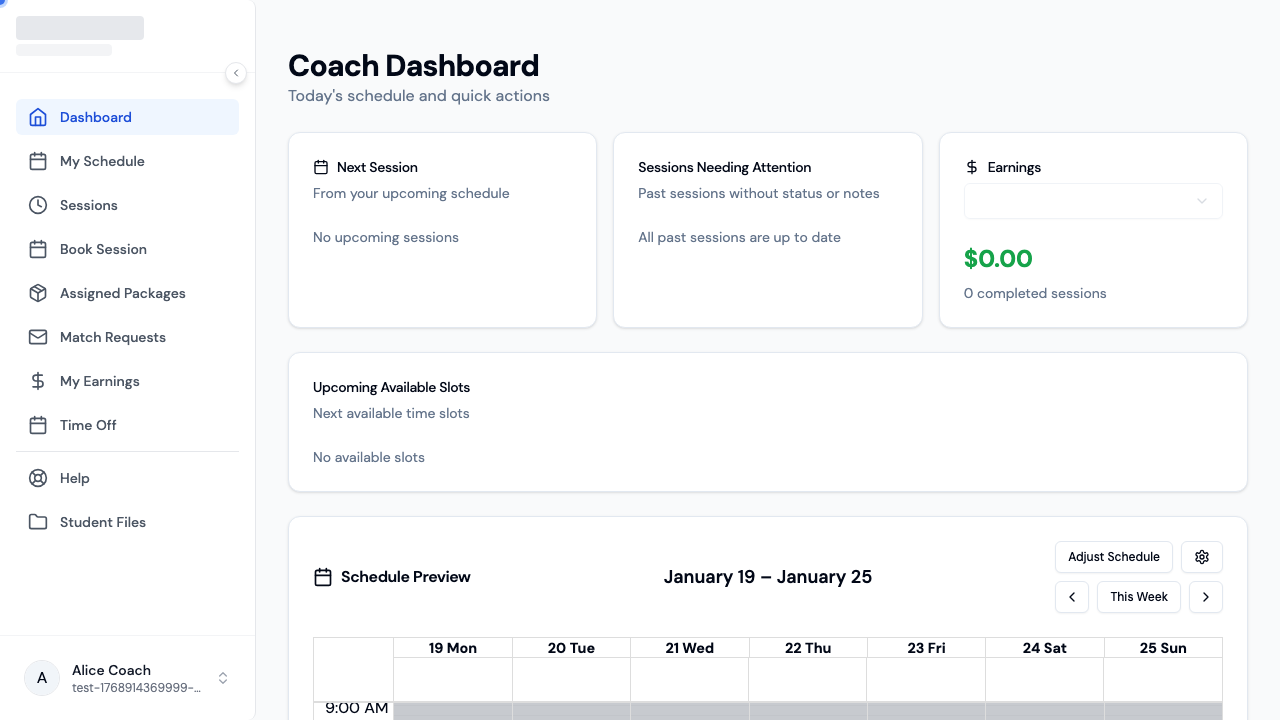The image size is (1280, 720).
Task: Open schedule settings gear icon
Action: tap(1202, 557)
